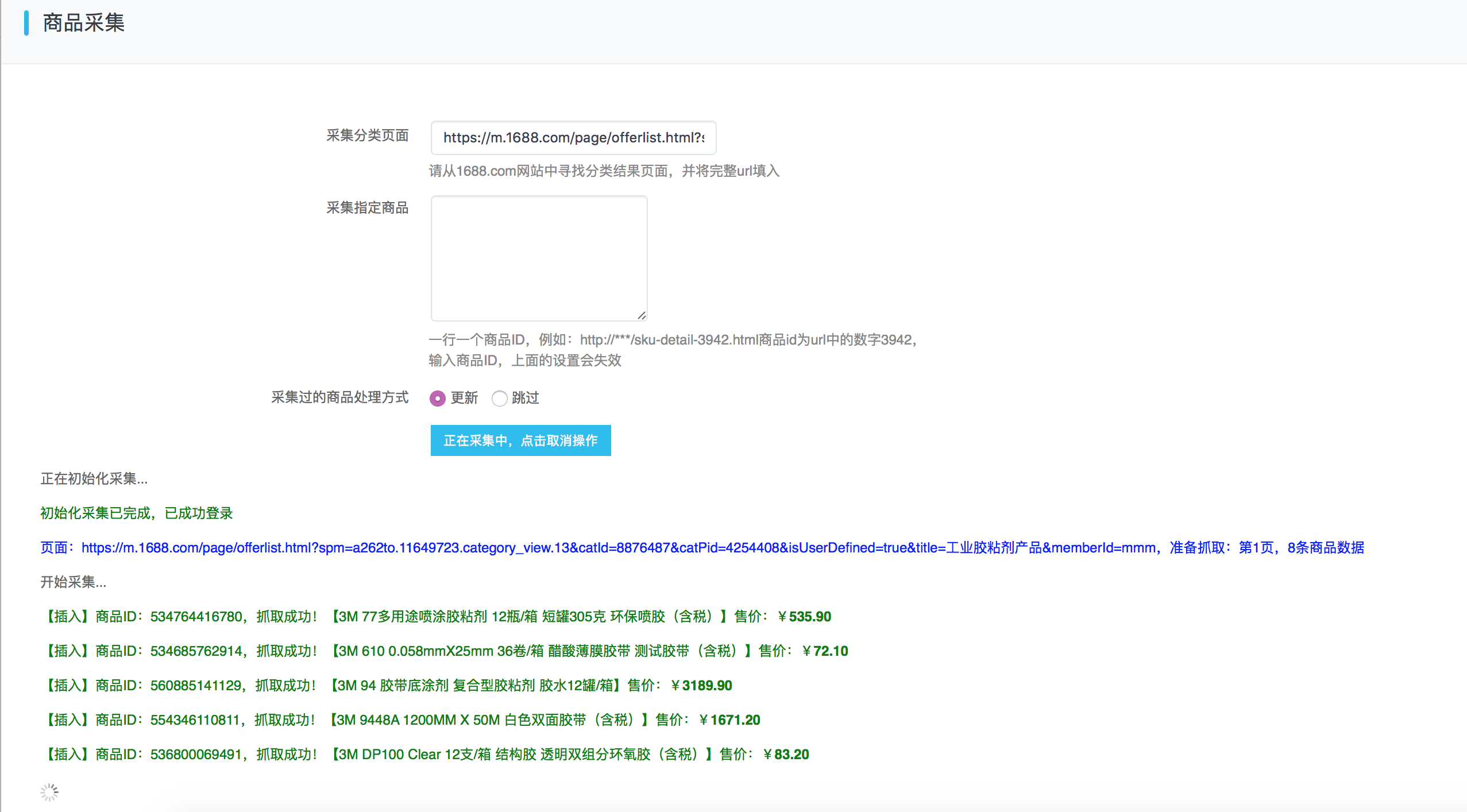Cancel collection via 正在采集中 button
This screenshot has width=1467, height=812.
tap(520, 440)
